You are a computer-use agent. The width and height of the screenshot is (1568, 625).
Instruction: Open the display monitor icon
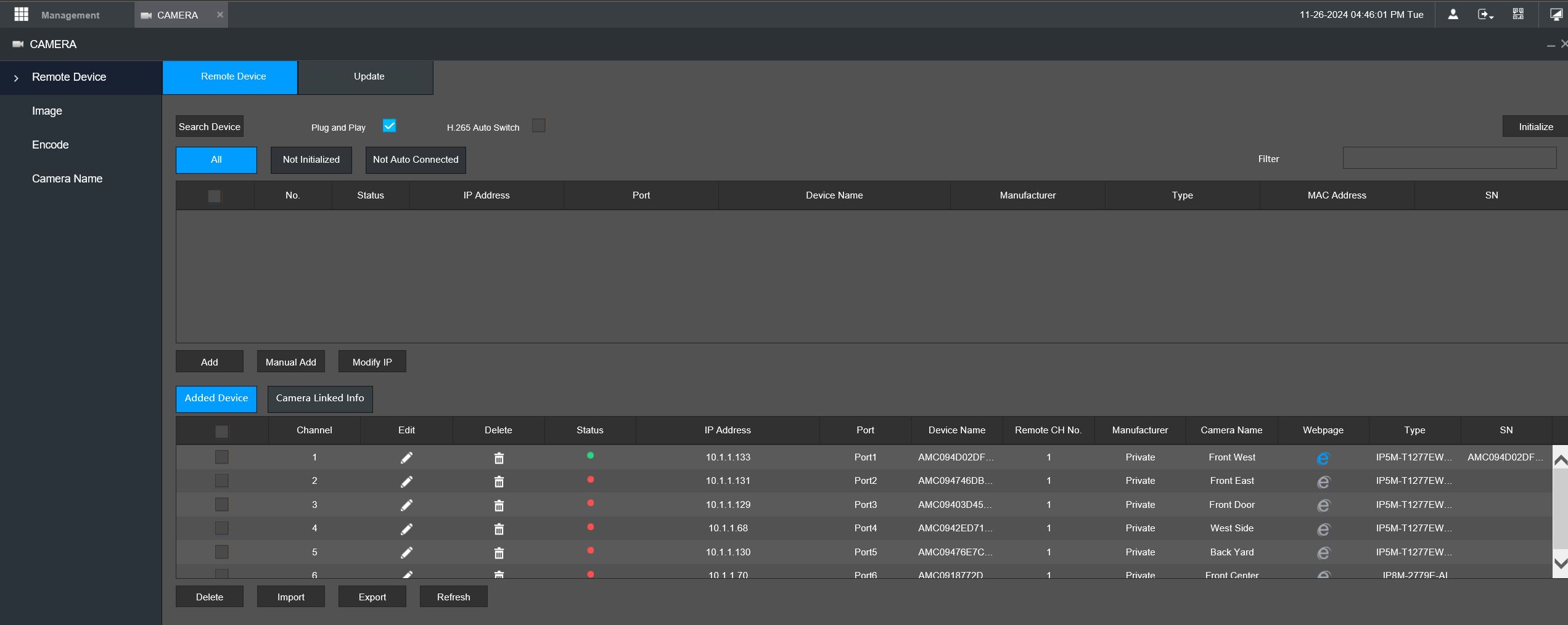point(1556,14)
